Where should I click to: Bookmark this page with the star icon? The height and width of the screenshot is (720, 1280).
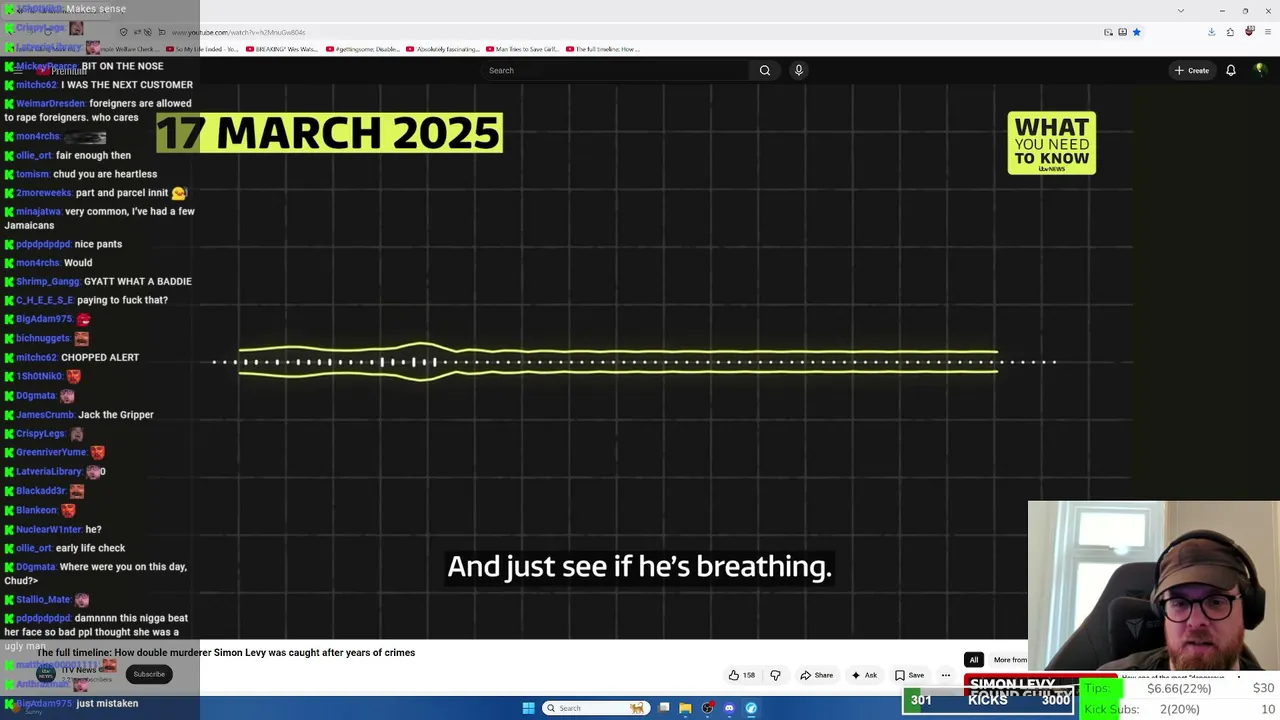tap(1136, 32)
